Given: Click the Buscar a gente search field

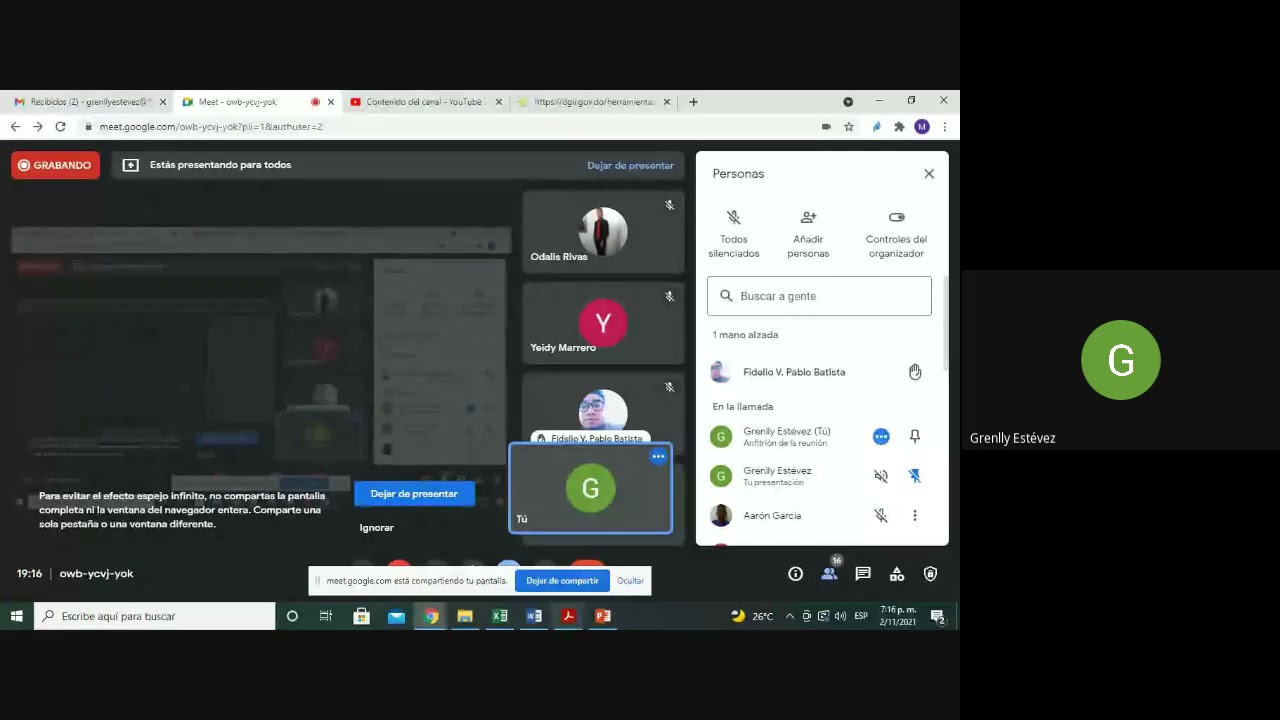Looking at the screenshot, I should 819,296.
